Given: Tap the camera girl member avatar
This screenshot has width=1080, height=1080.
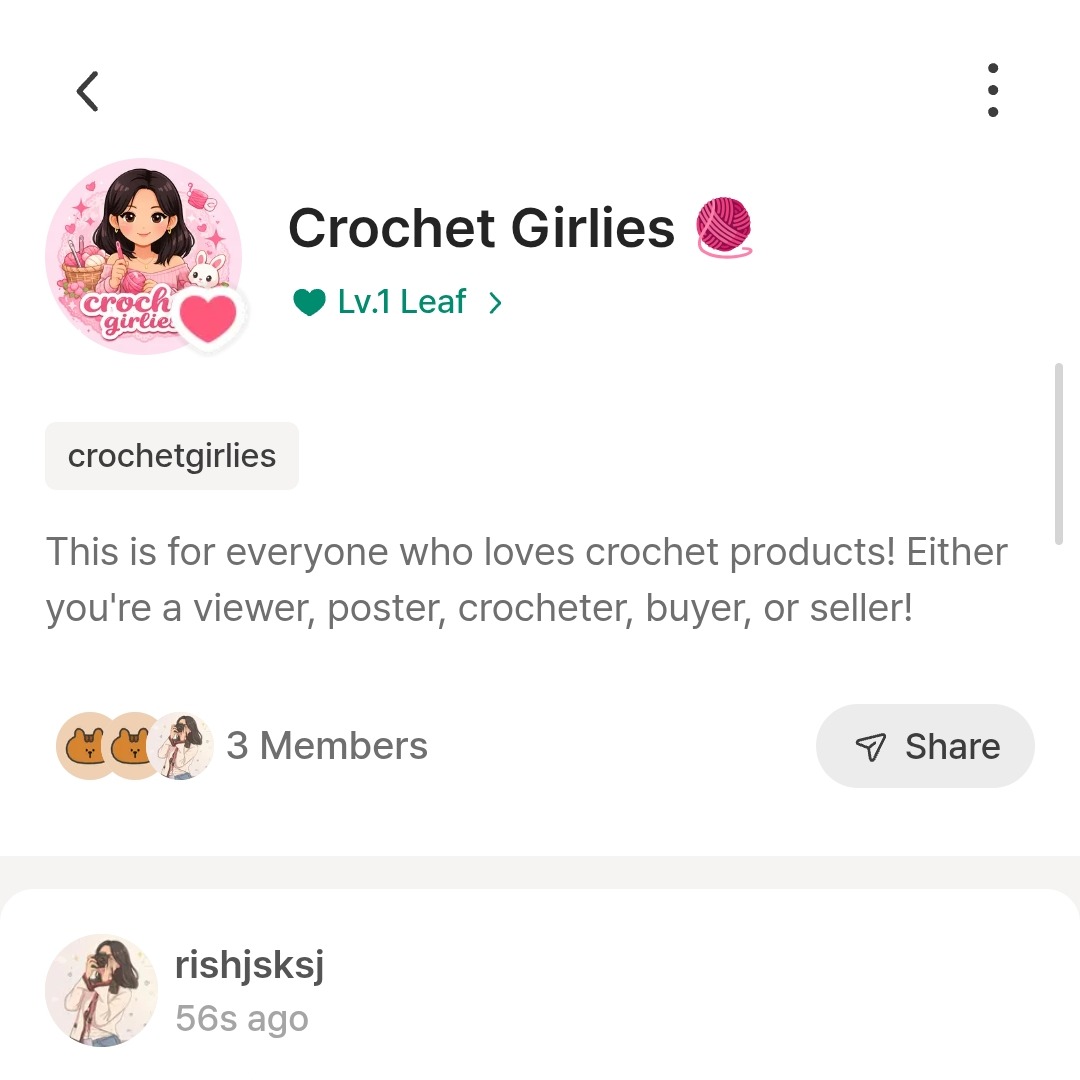Looking at the screenshot, I should 184,746.
